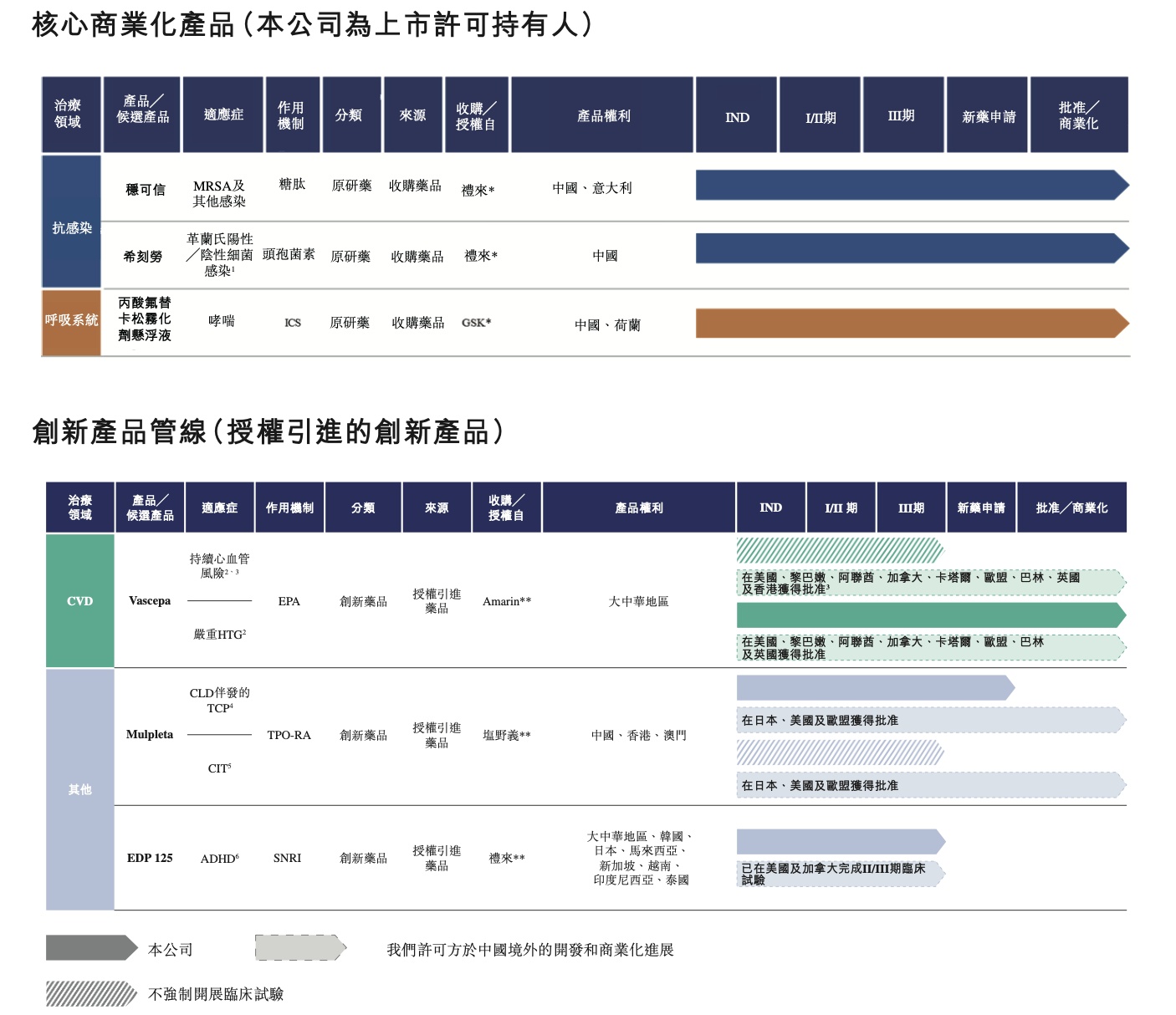
Task: Select mechanism cell 糖肽
Action: click(292, 184)
